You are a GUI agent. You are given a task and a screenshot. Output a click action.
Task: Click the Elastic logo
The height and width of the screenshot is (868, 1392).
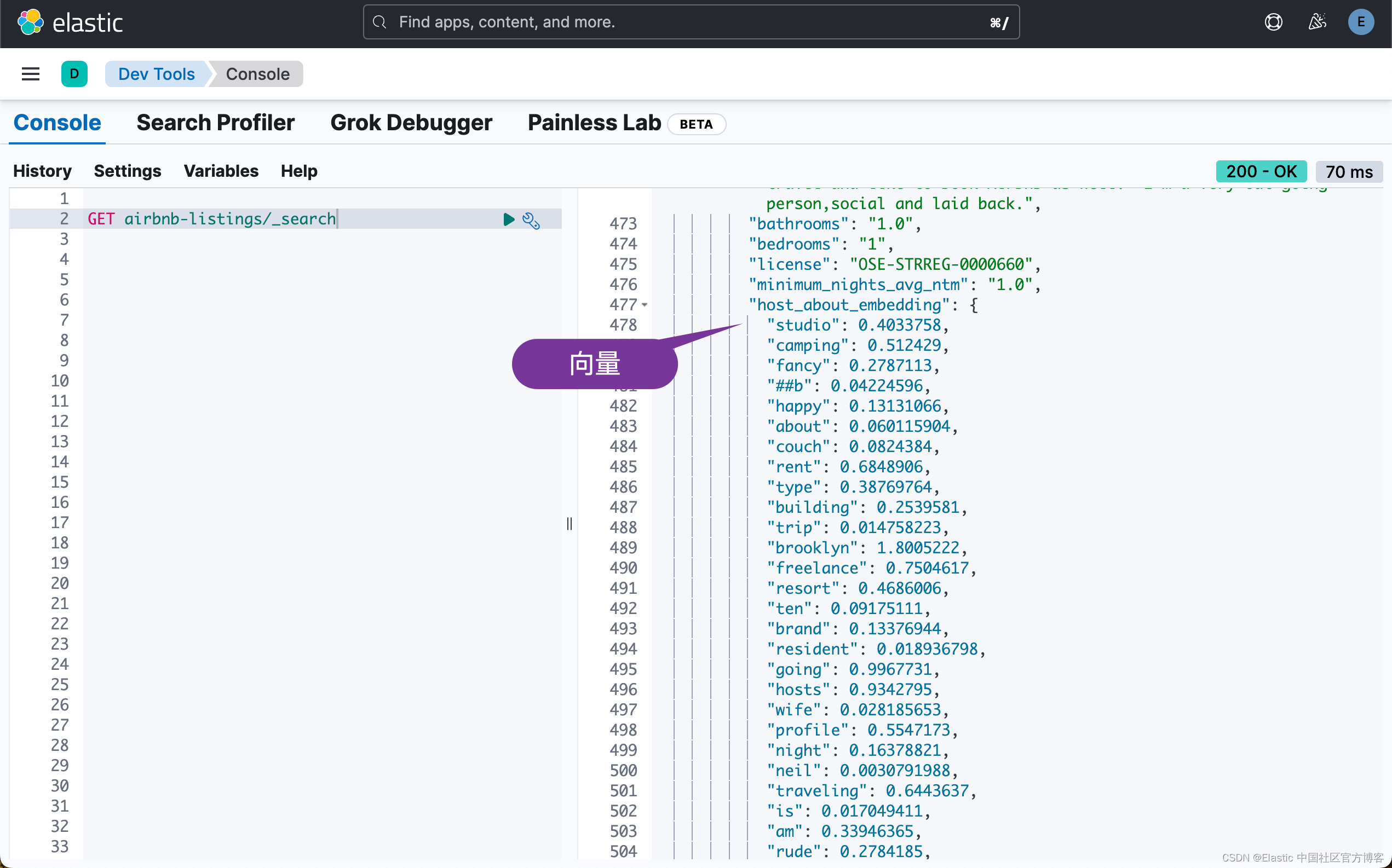click(70, 23)
